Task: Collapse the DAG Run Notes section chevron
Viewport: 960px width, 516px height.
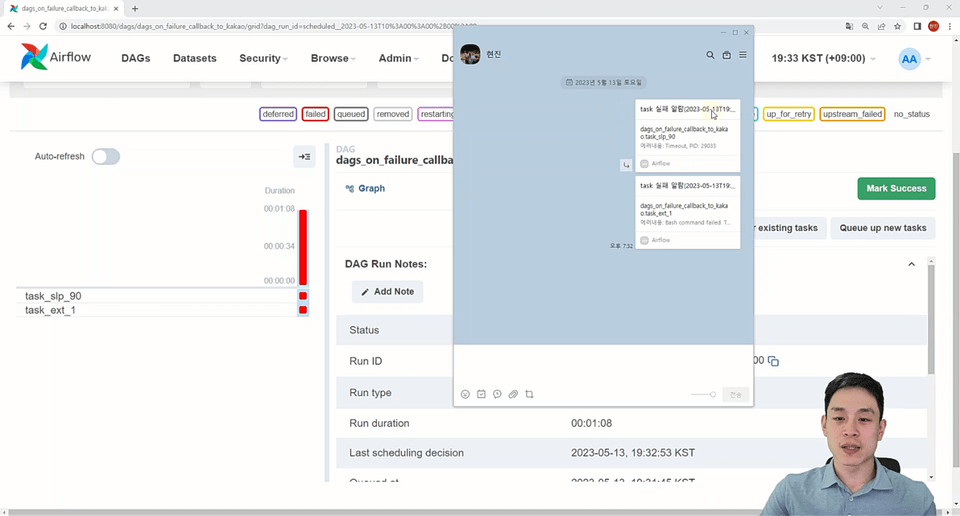Action: pos(912,264)
